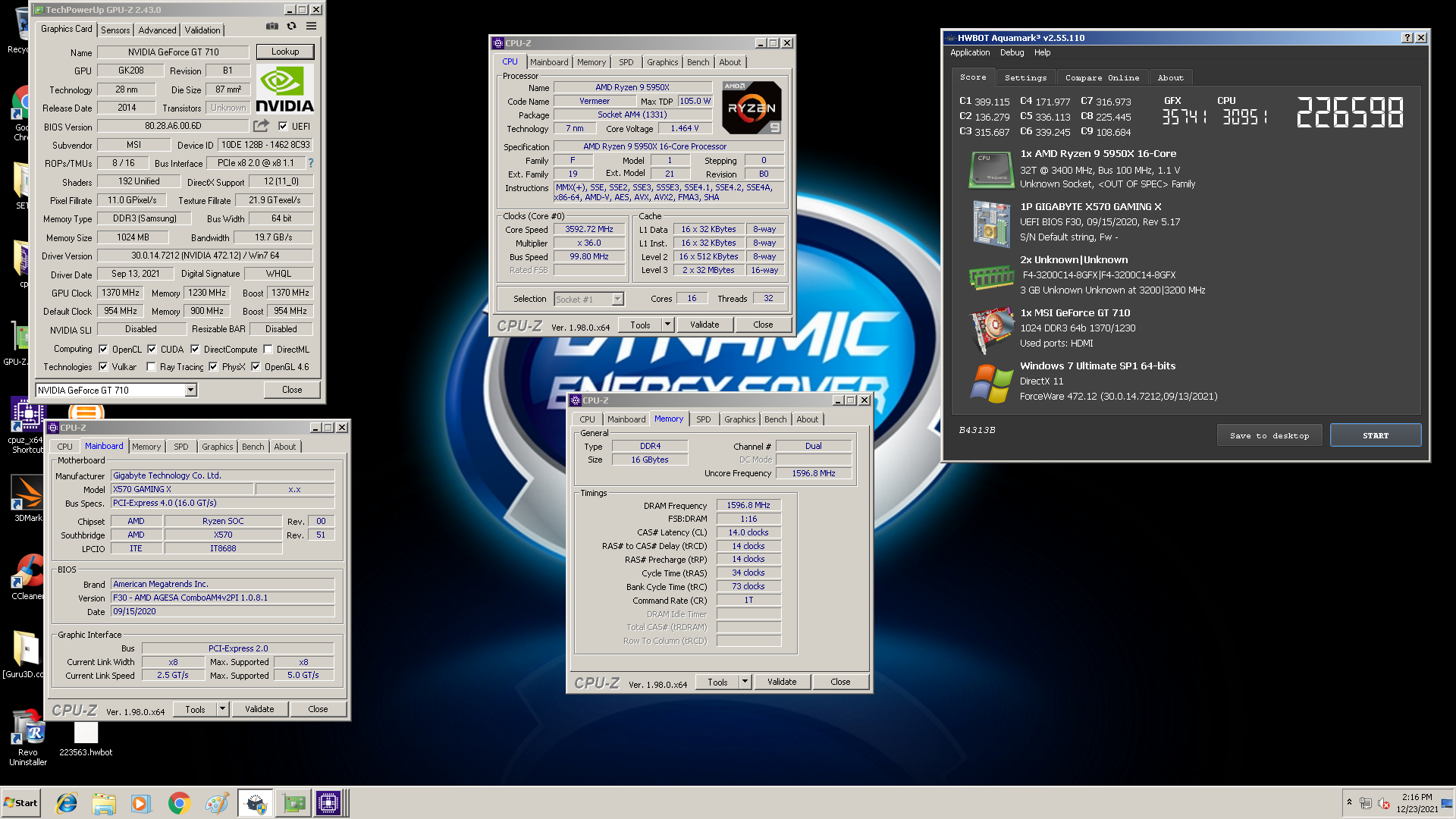Toggle DirectML checkbox

268,349
